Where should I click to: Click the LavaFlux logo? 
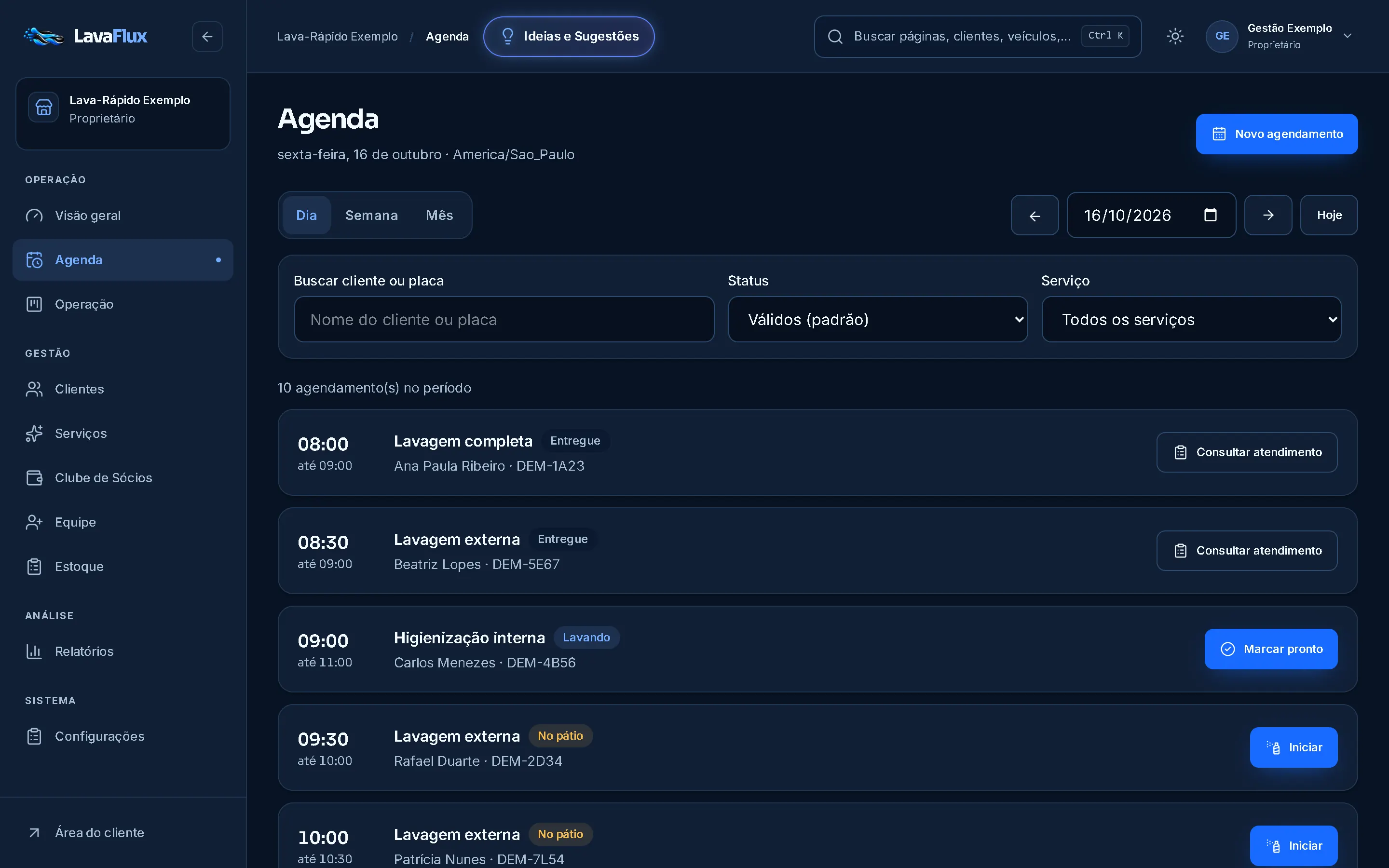tap(85, 36)
